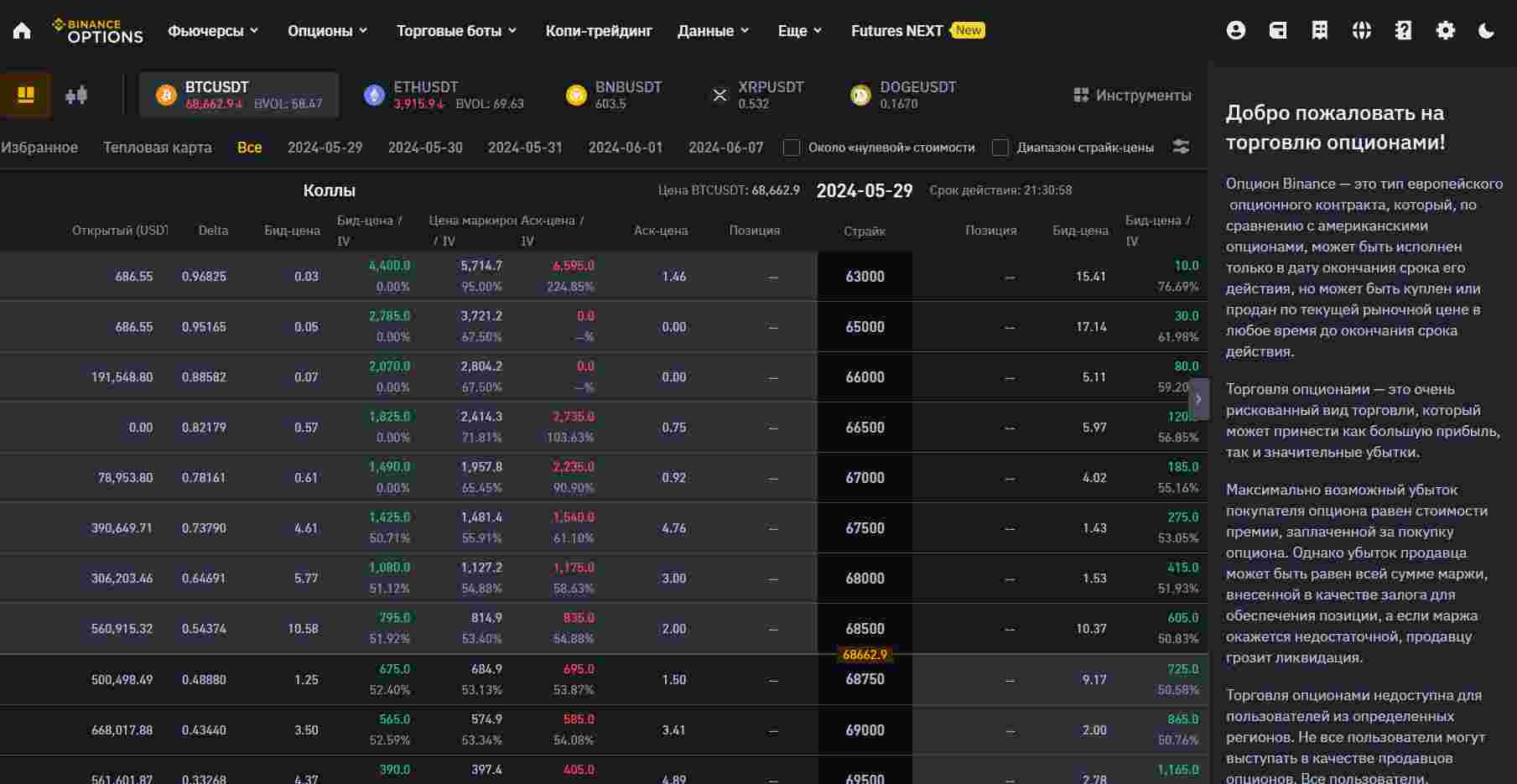The height and width of the screenshot is (784, 1517).
Task: Switch to the candlestick chart view icon
Action: (76, 95)
